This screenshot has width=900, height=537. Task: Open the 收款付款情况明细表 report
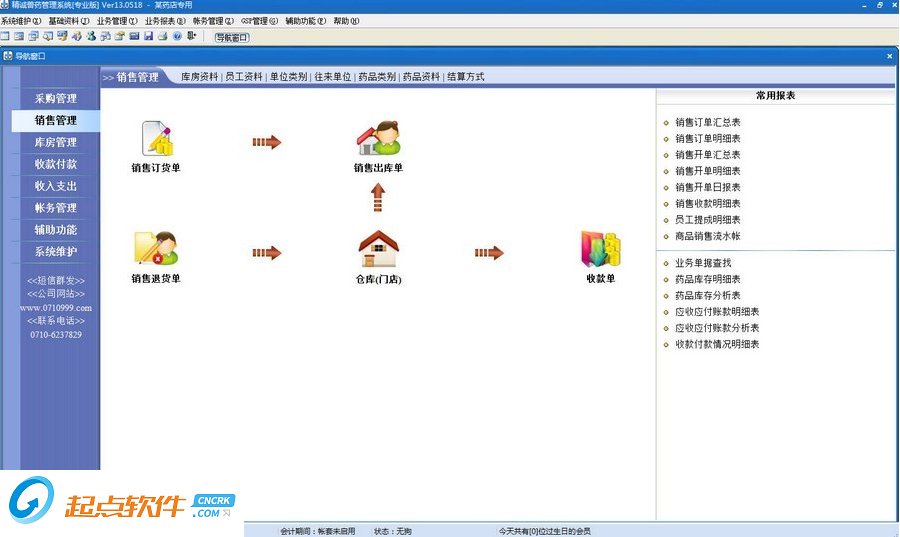(717, 344)
